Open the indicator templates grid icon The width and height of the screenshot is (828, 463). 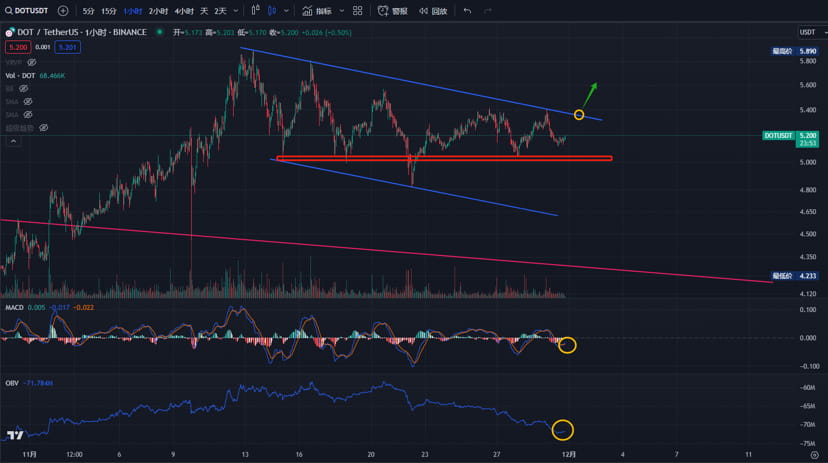tap(357, 11)
